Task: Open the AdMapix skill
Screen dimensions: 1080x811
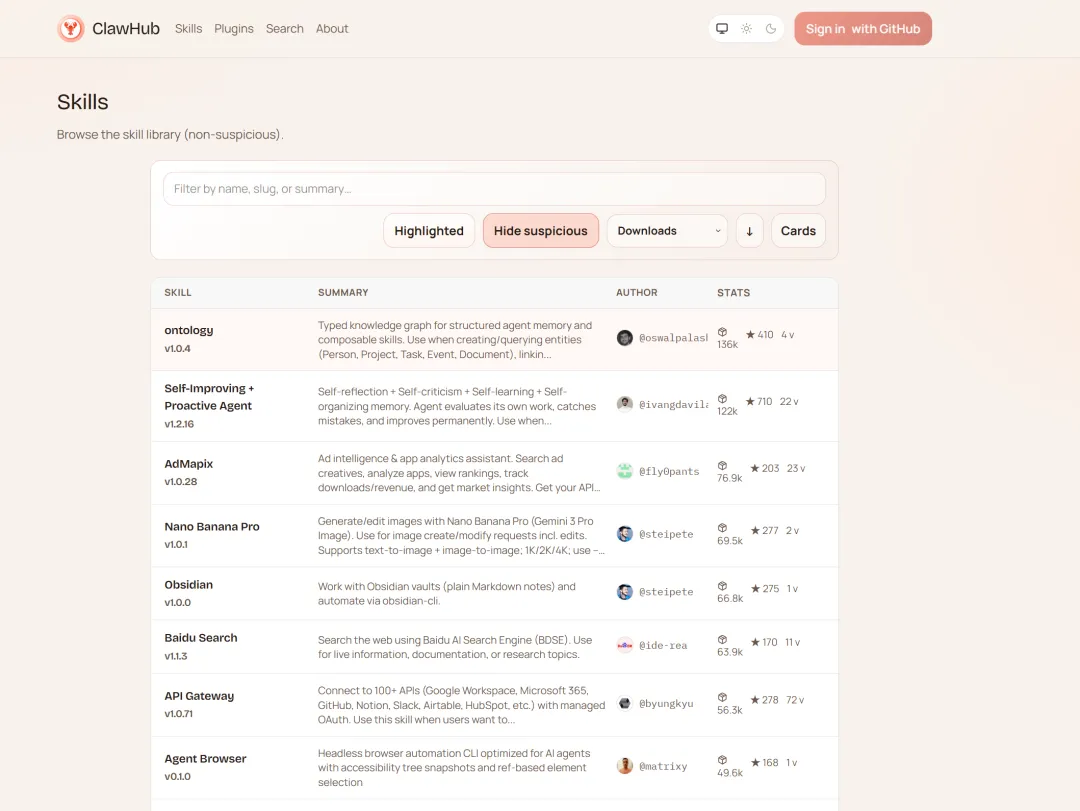Action: (189, 464)
